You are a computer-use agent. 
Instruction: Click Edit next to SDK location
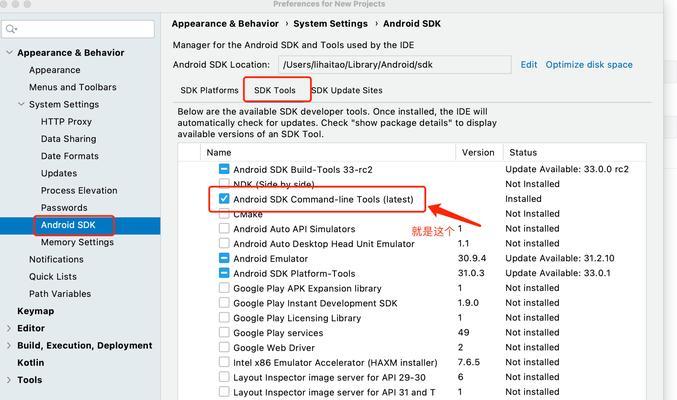point(528,65)
